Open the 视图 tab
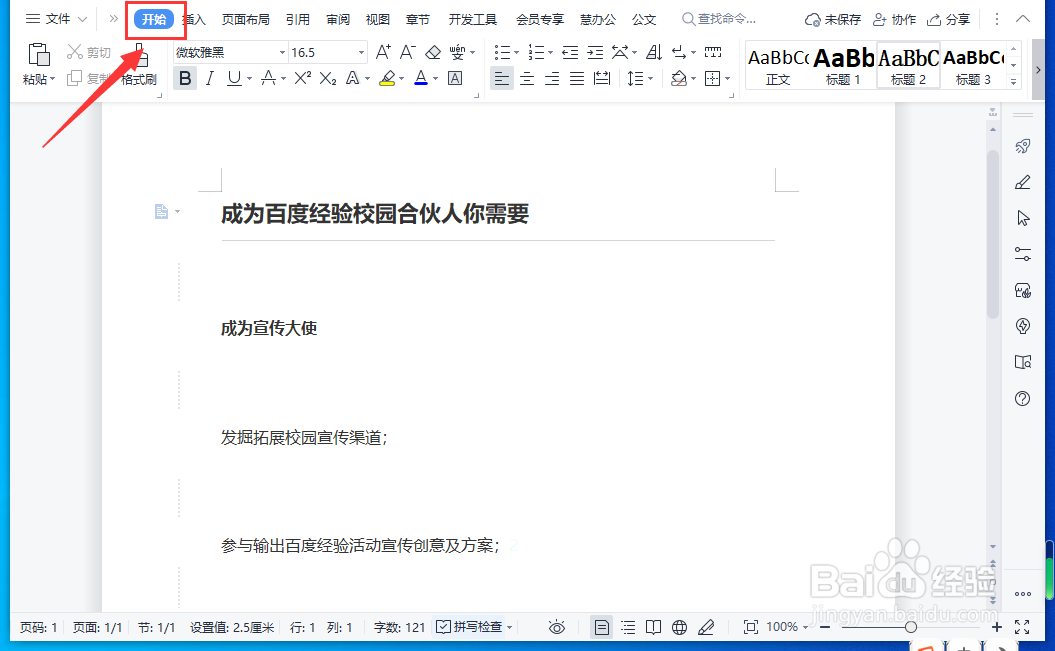The height and width of the screenshot is (651, 1055). point(377,20)
